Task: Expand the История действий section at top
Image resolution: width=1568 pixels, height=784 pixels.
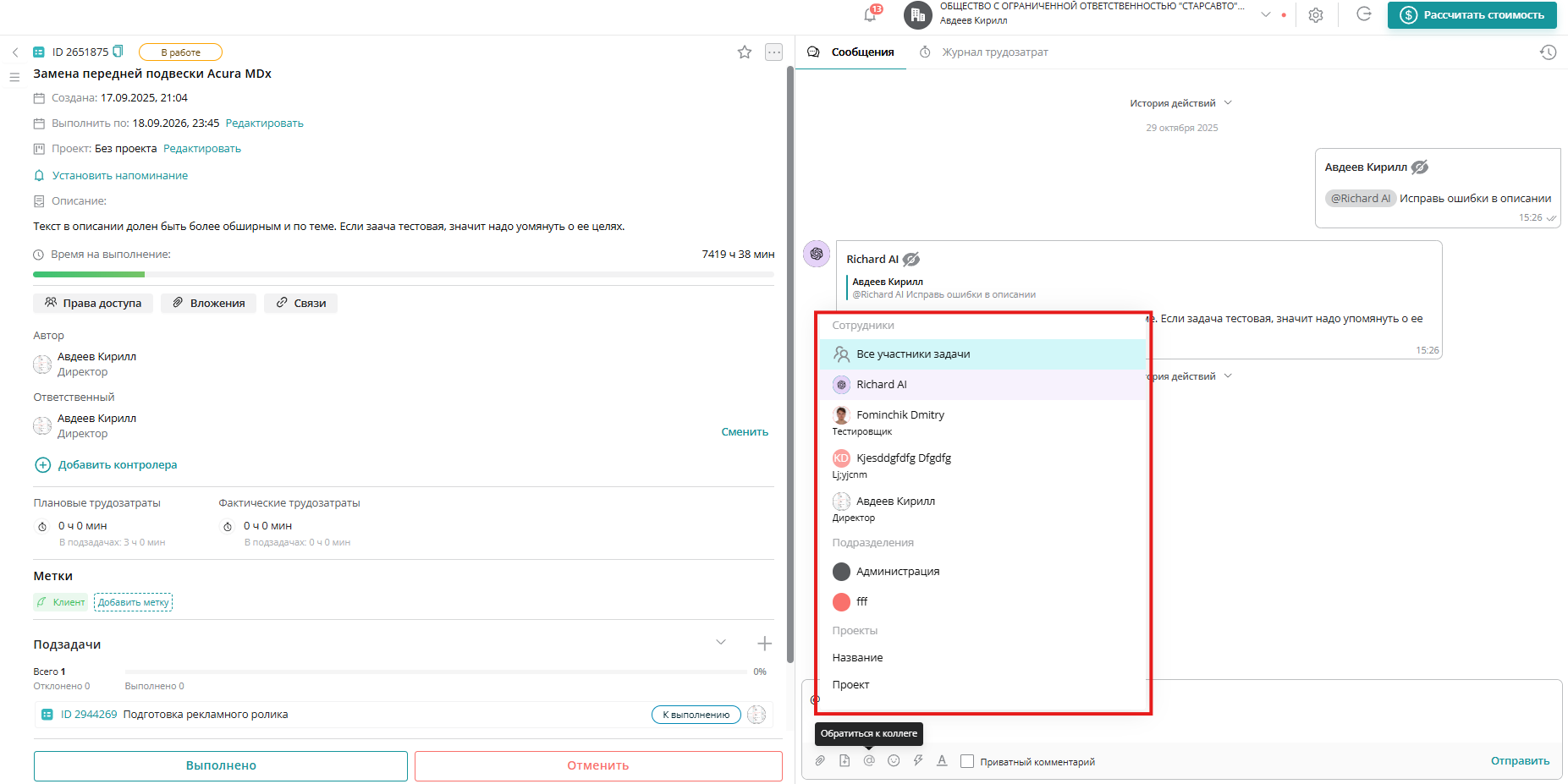Action: coord(1181,103)
